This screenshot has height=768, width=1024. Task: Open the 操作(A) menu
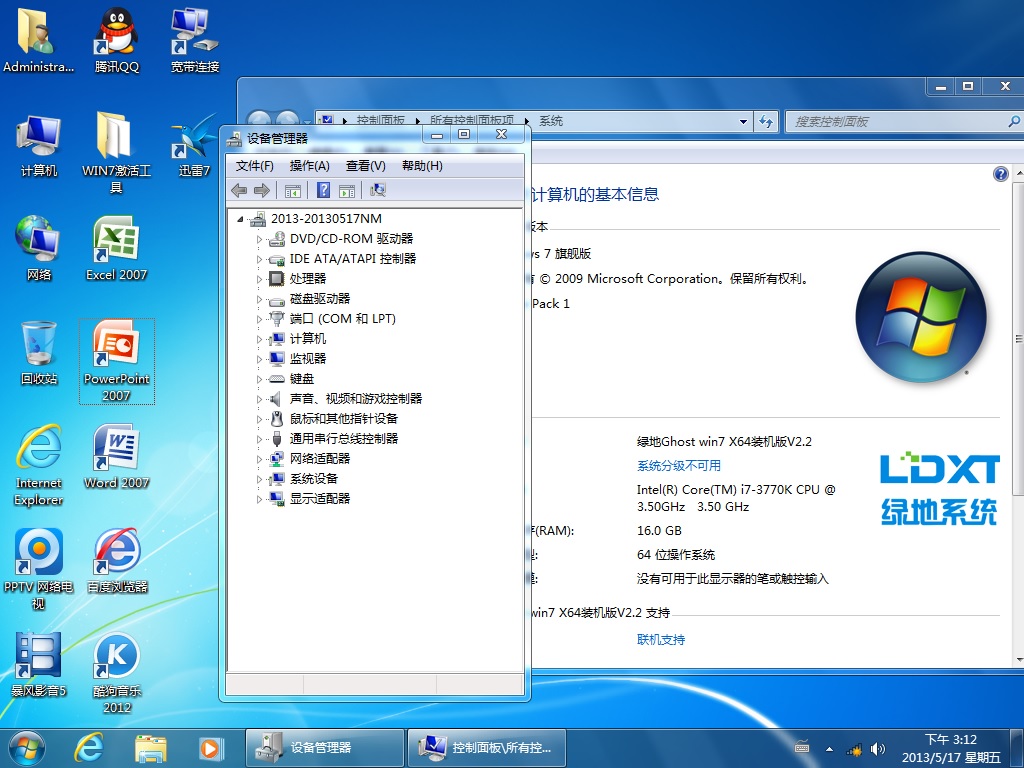pyautogui.click(x=310, y=166)
